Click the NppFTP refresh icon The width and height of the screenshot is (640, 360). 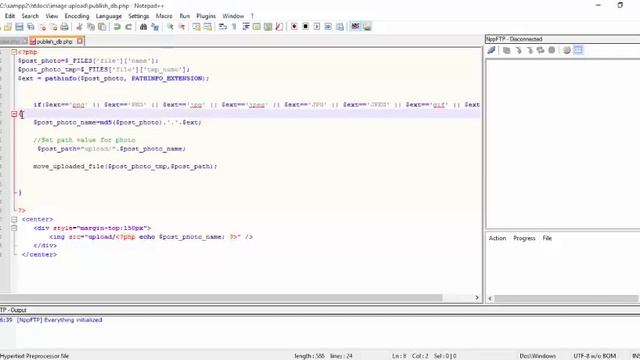coord(540,50)
